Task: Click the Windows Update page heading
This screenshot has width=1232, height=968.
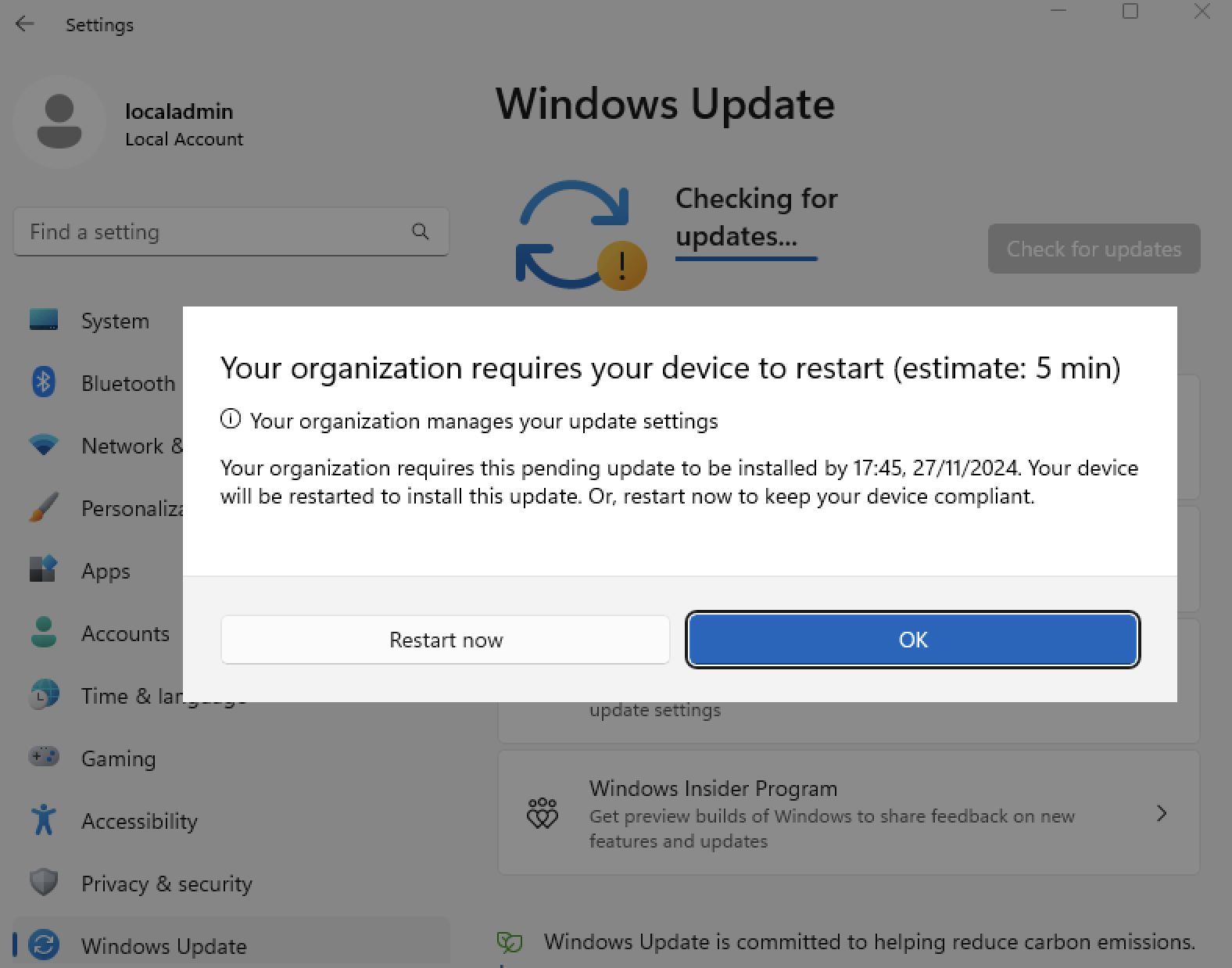Action: [x=665, y=104]
